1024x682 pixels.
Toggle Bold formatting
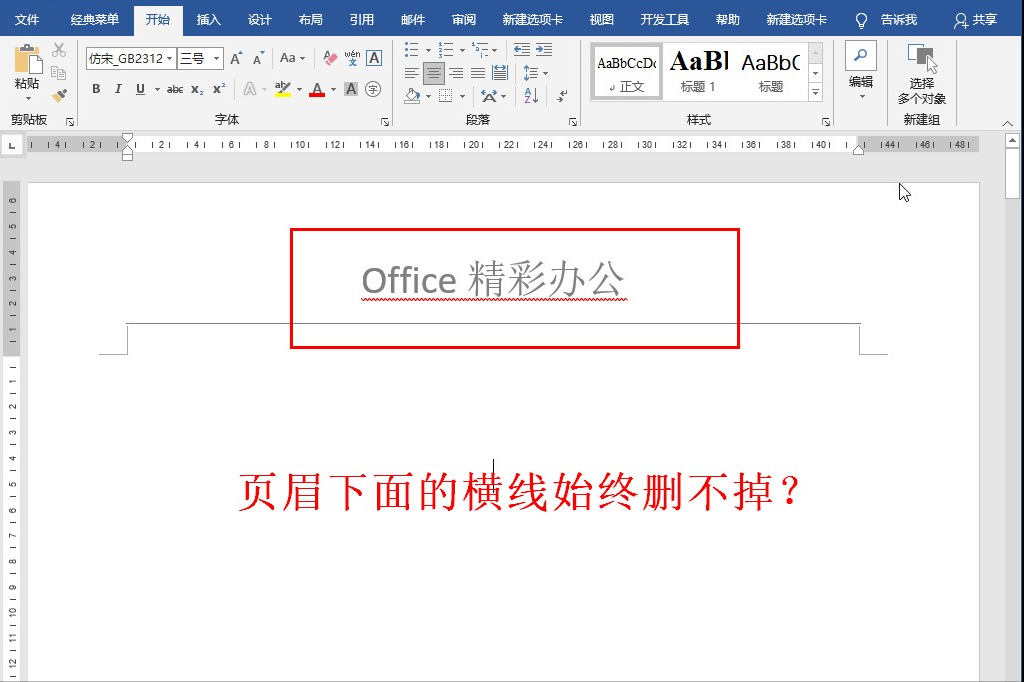(96, 89)
